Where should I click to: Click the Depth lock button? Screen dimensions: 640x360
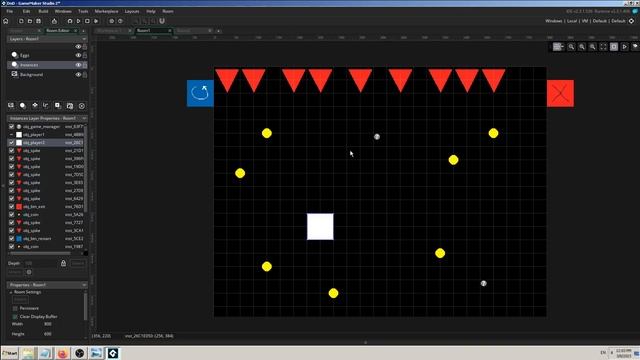pos(63,263)
